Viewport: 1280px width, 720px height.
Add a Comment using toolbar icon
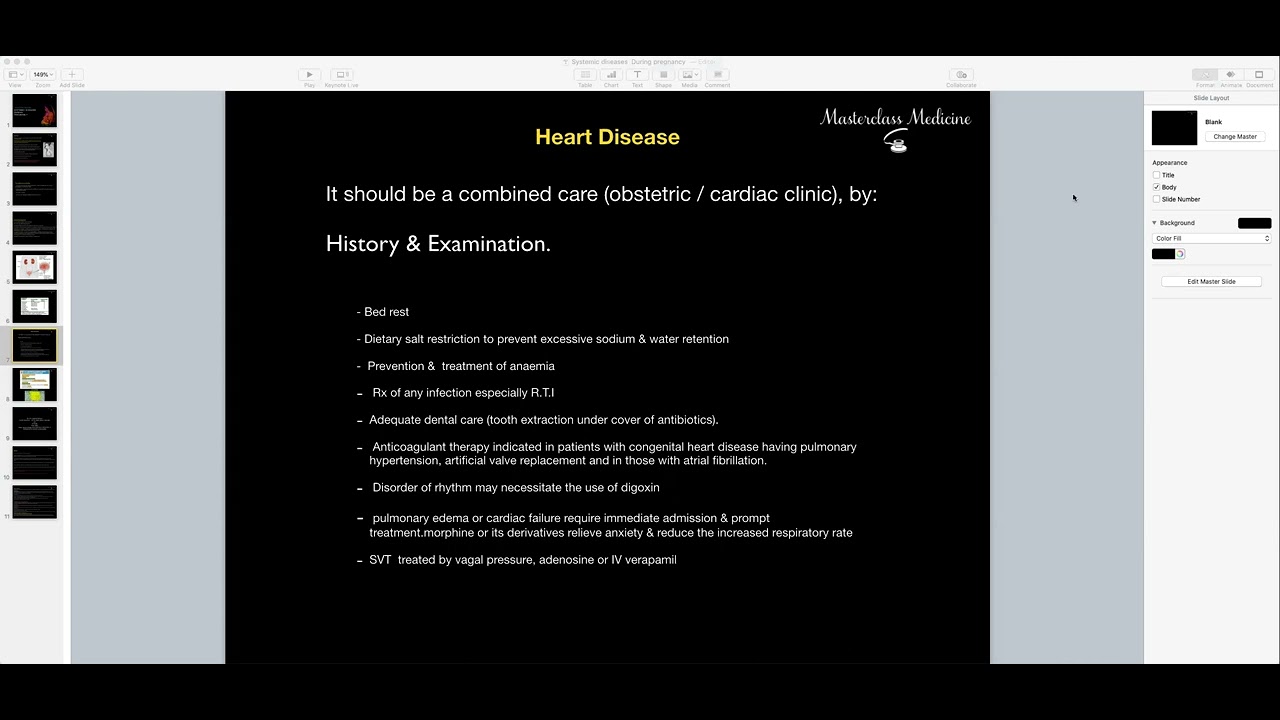pyautogui.click(x=717, y=74)
